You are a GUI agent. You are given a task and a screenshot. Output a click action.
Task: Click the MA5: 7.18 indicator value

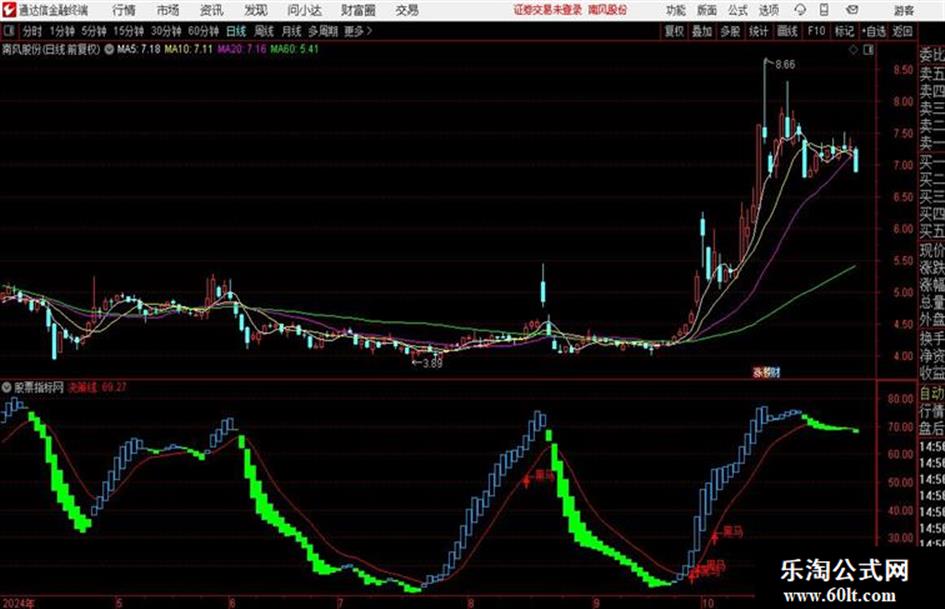pyautogui.click(x=139, y=49)
